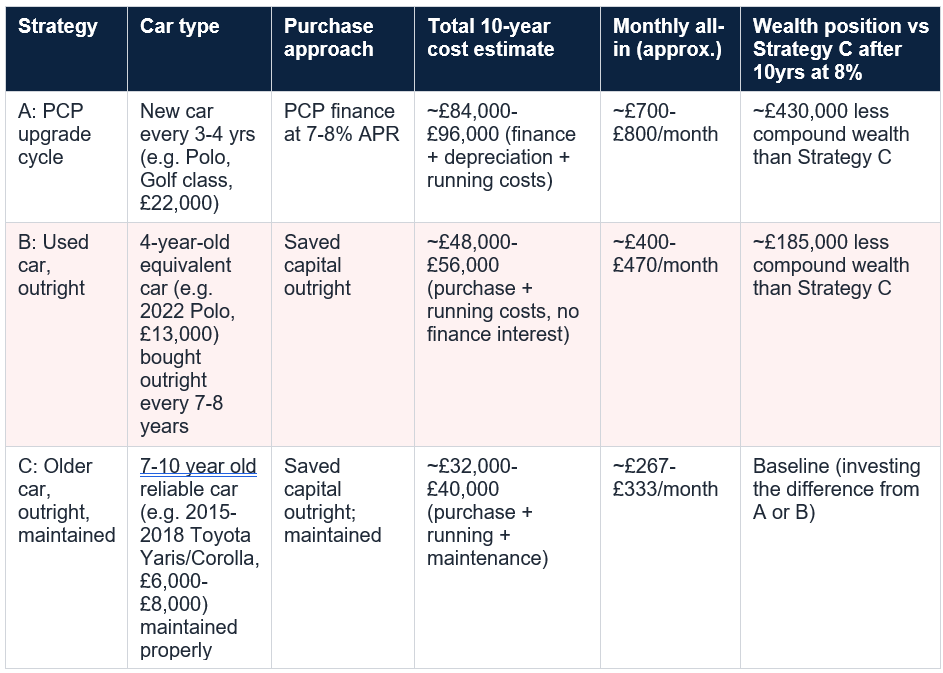943x673 pixels.
Task: Select the '~£430,000 less compound wealth' cell
Action: tap(840, 157)
